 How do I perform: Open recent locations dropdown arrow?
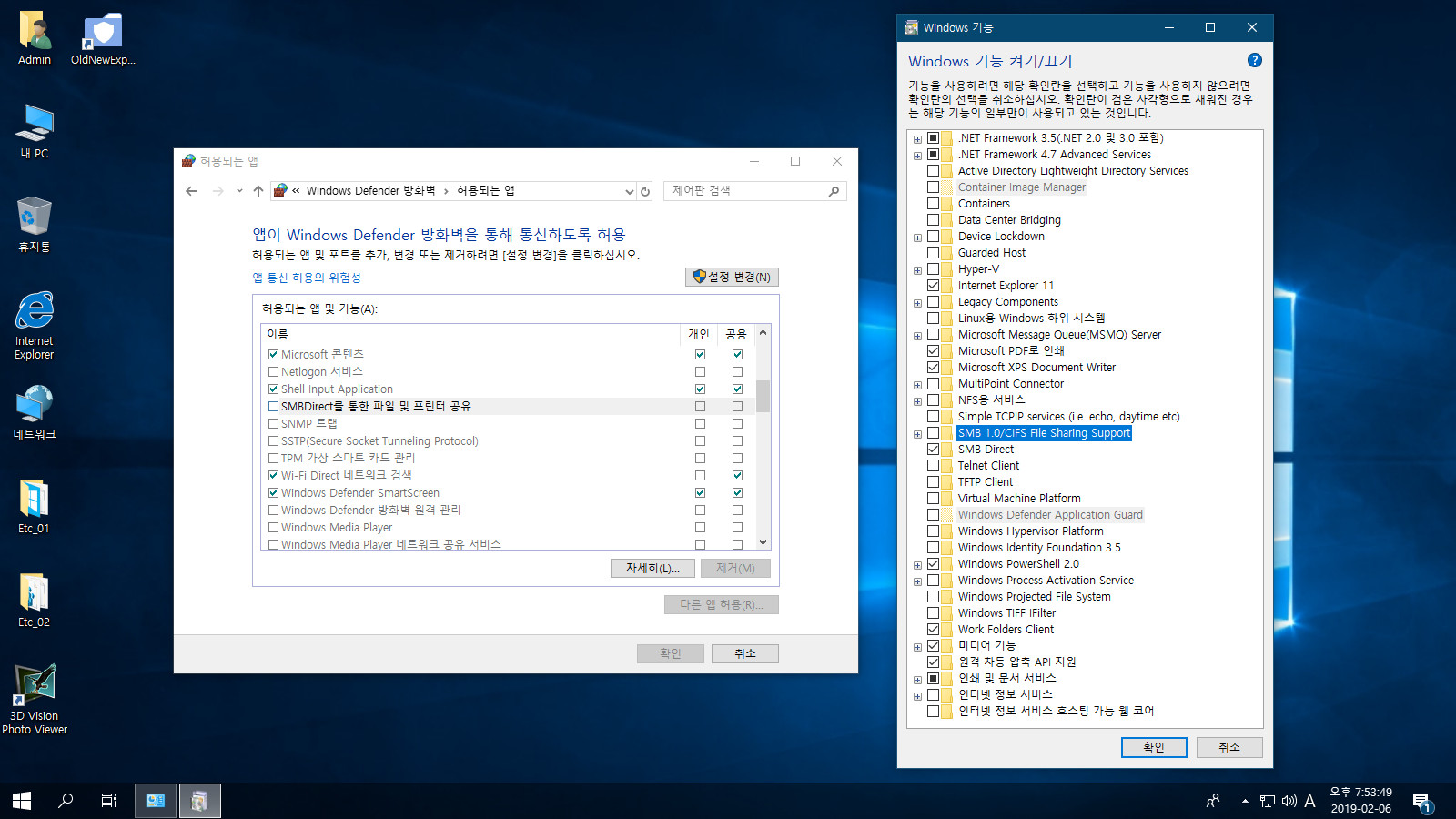[x=239, y=191]
